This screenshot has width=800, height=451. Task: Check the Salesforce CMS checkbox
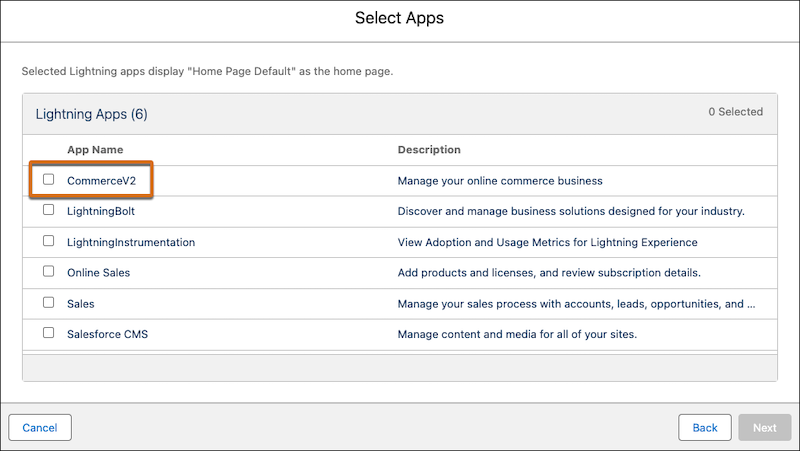[x=48, y=333]
